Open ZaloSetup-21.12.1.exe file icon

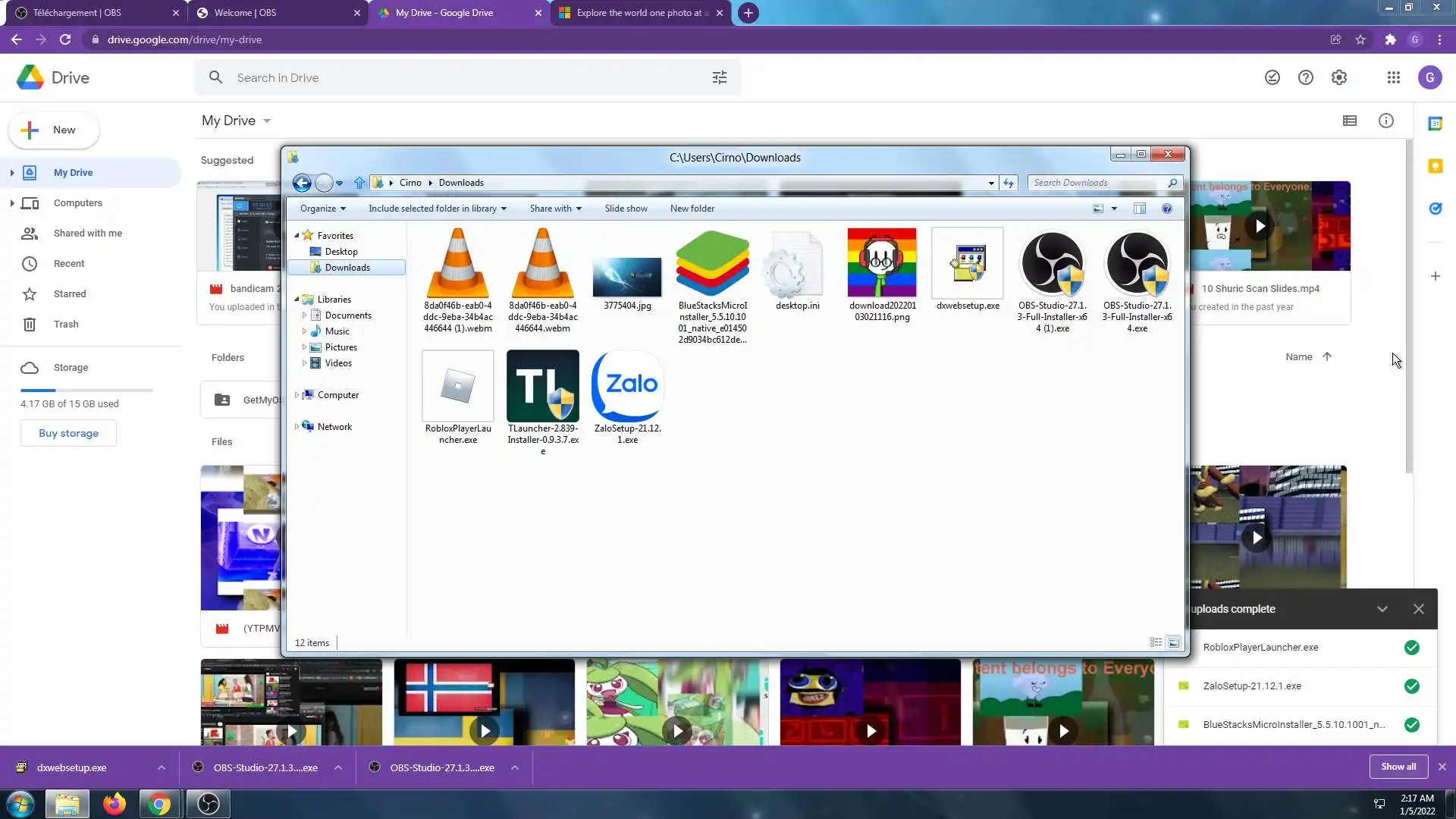pos(627,387)
